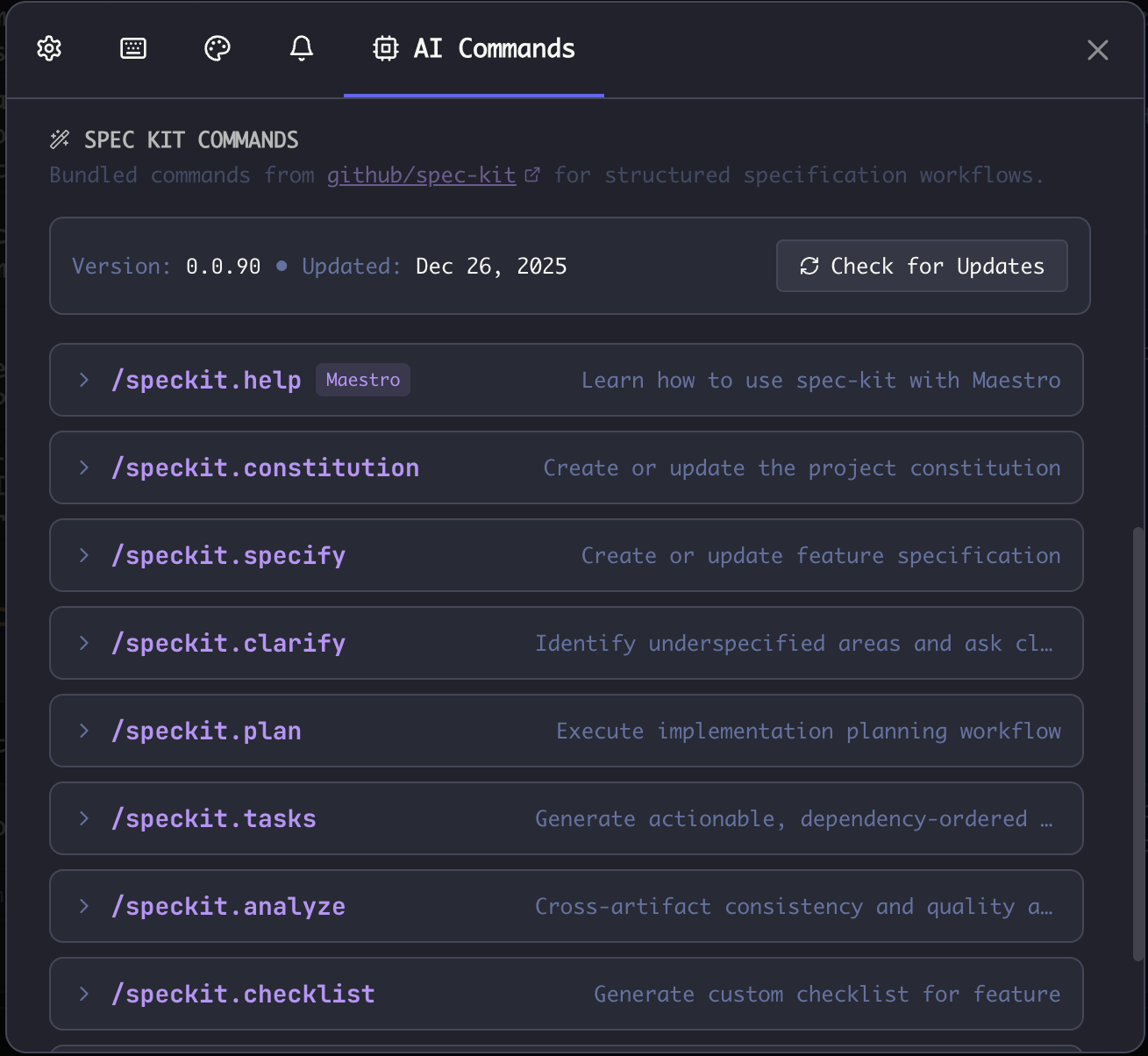Expand the /speckit.tasks command
Screen dimensions: 1148x1056
(83, 818)
